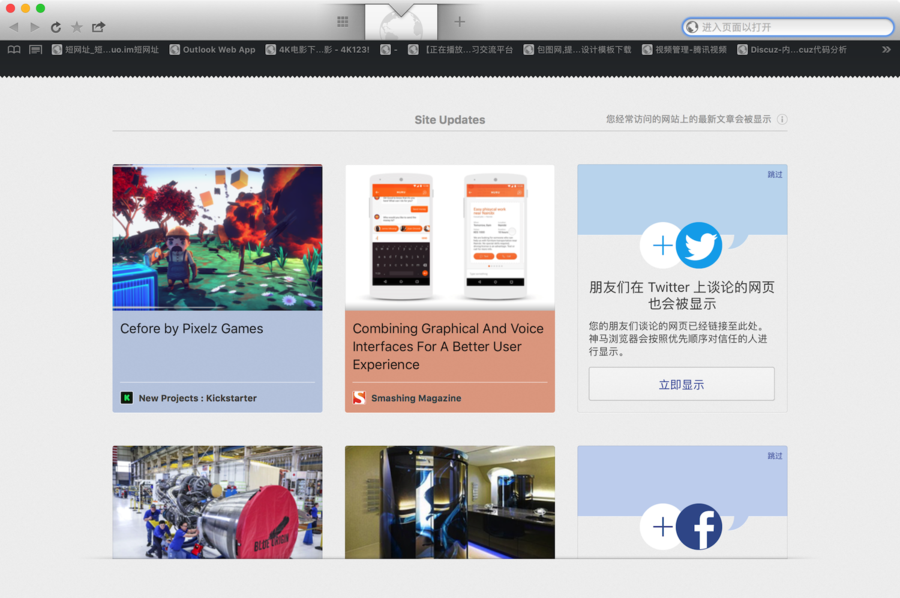900x598 pixels.
Task: Open Combining Graphical And Voice Interfaces article
Action: [x=448, y=347]
